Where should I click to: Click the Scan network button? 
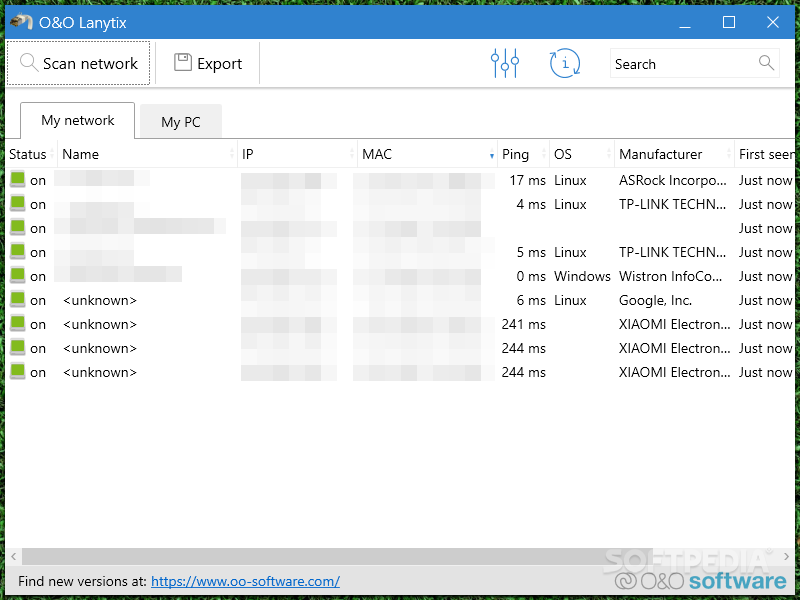click(79, 63)
